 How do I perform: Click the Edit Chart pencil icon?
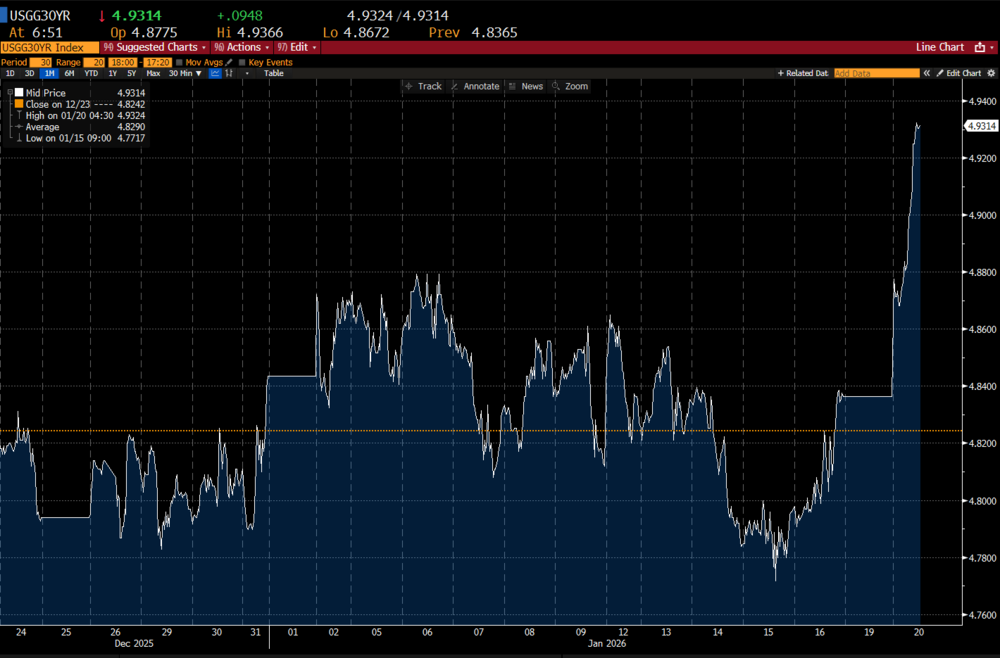click(x=940, y=71)
